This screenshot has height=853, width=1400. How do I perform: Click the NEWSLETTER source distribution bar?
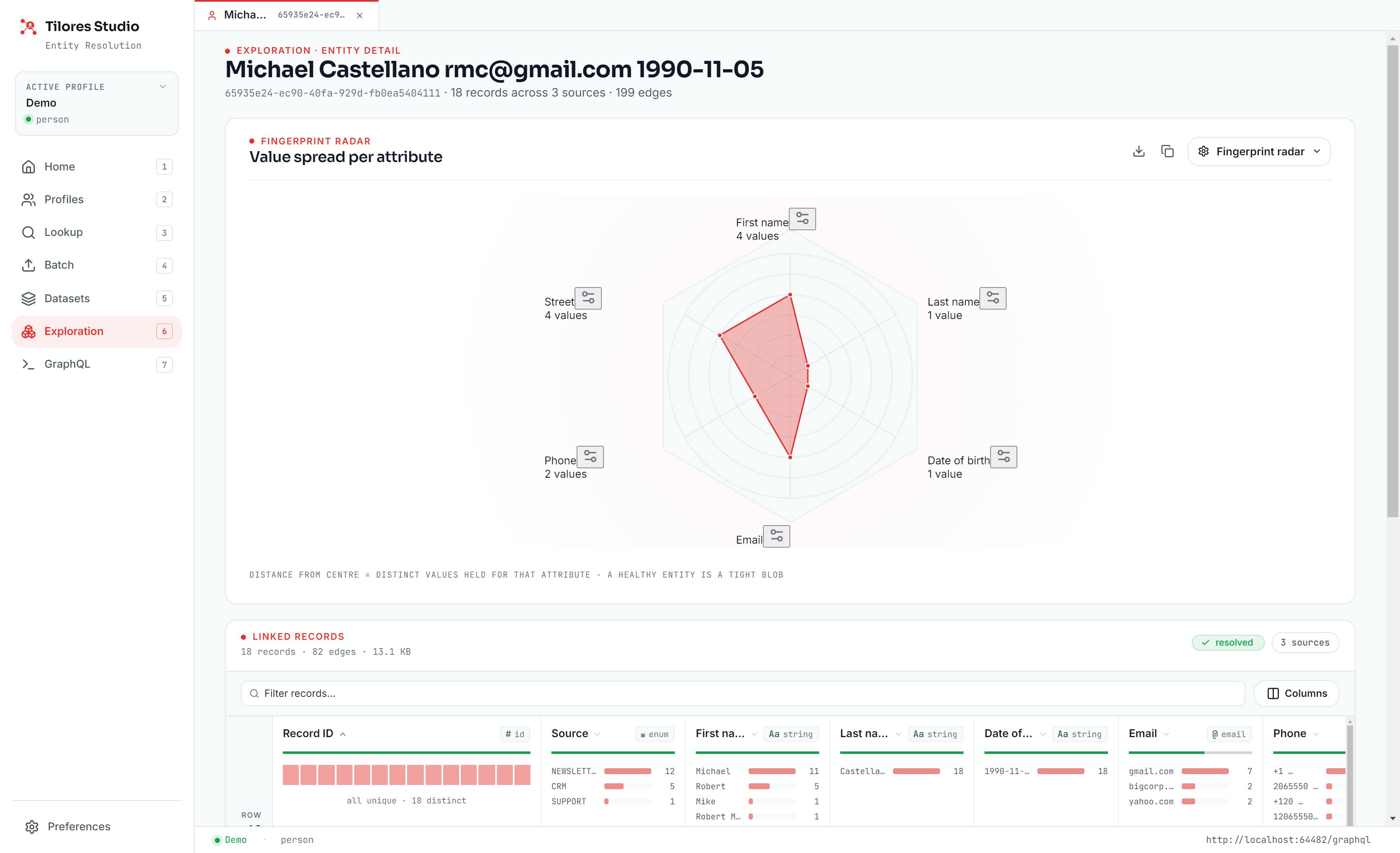(628, 771)
